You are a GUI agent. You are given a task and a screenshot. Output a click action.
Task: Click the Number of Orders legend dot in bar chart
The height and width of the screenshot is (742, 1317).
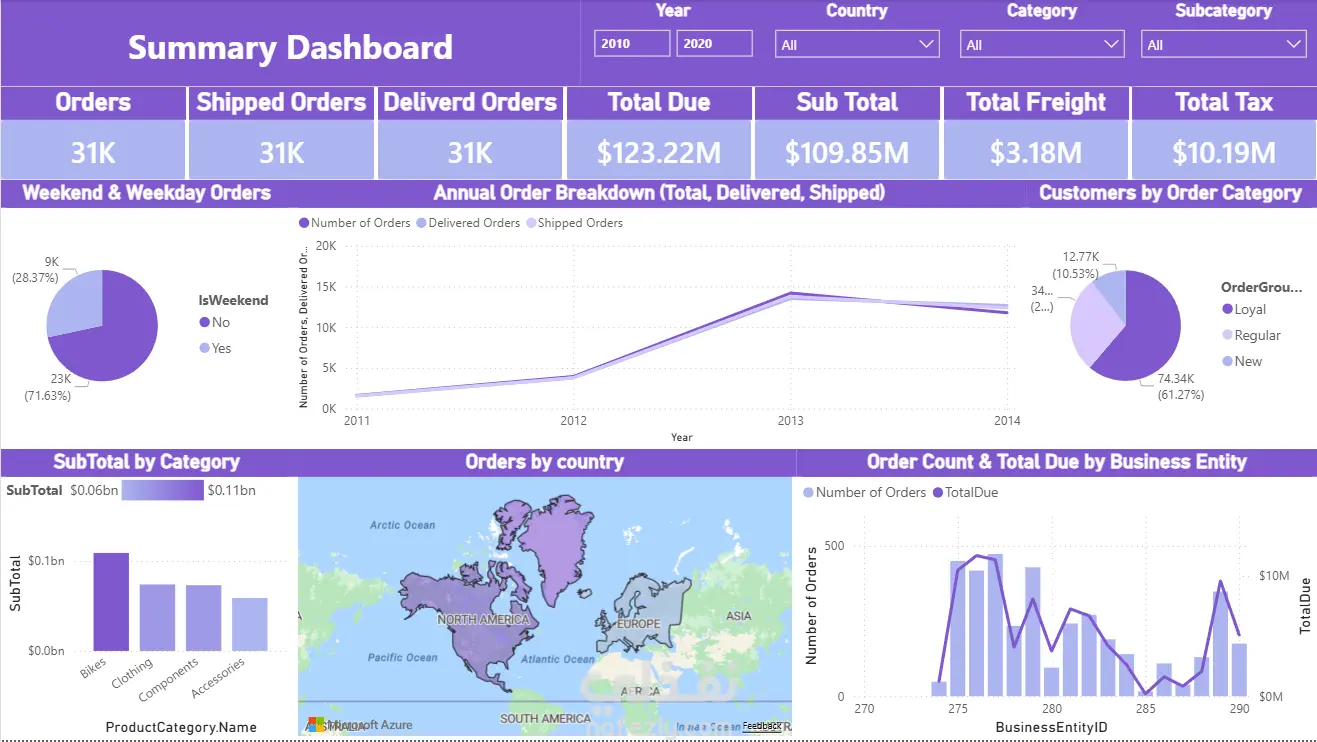tap(808, 492)
